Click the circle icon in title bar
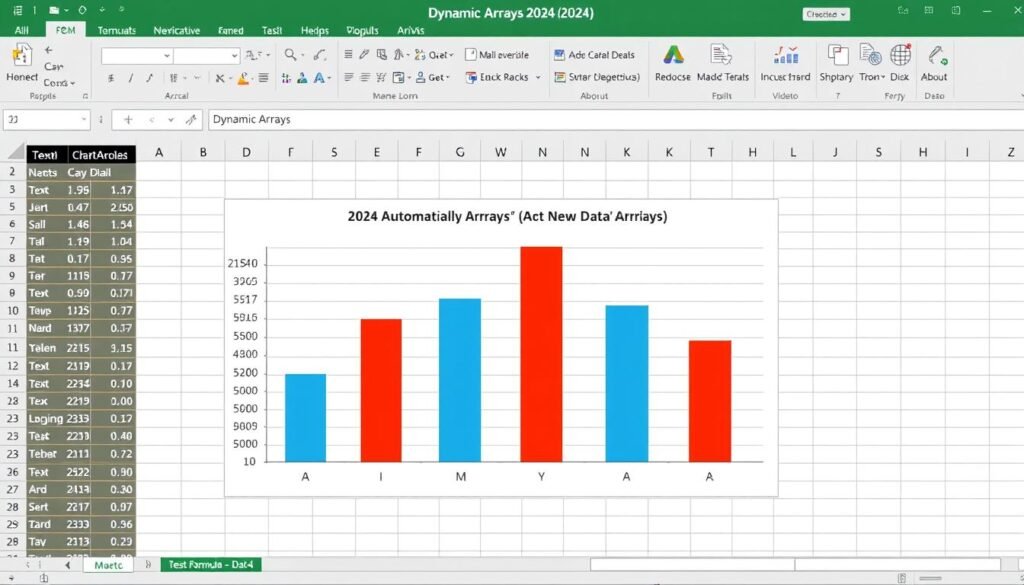Screen dimensions: 1024x585 click(82, 10)
